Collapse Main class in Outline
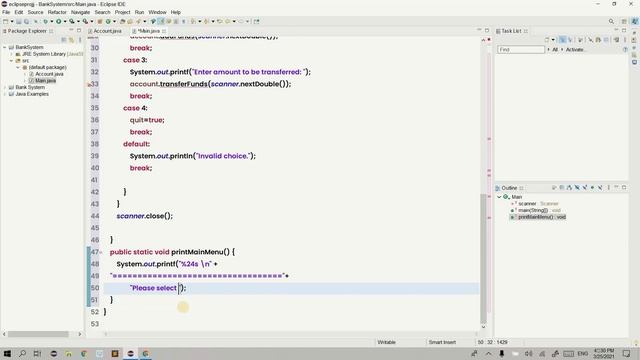Screen dimensions: 640x360 (x=499, y=197)
